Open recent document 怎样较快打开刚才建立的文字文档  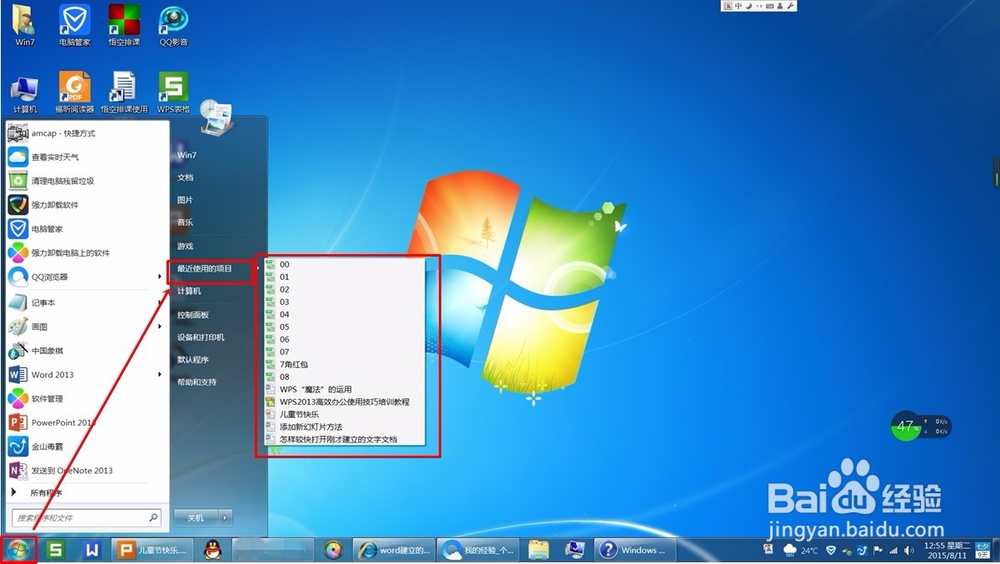345,439
